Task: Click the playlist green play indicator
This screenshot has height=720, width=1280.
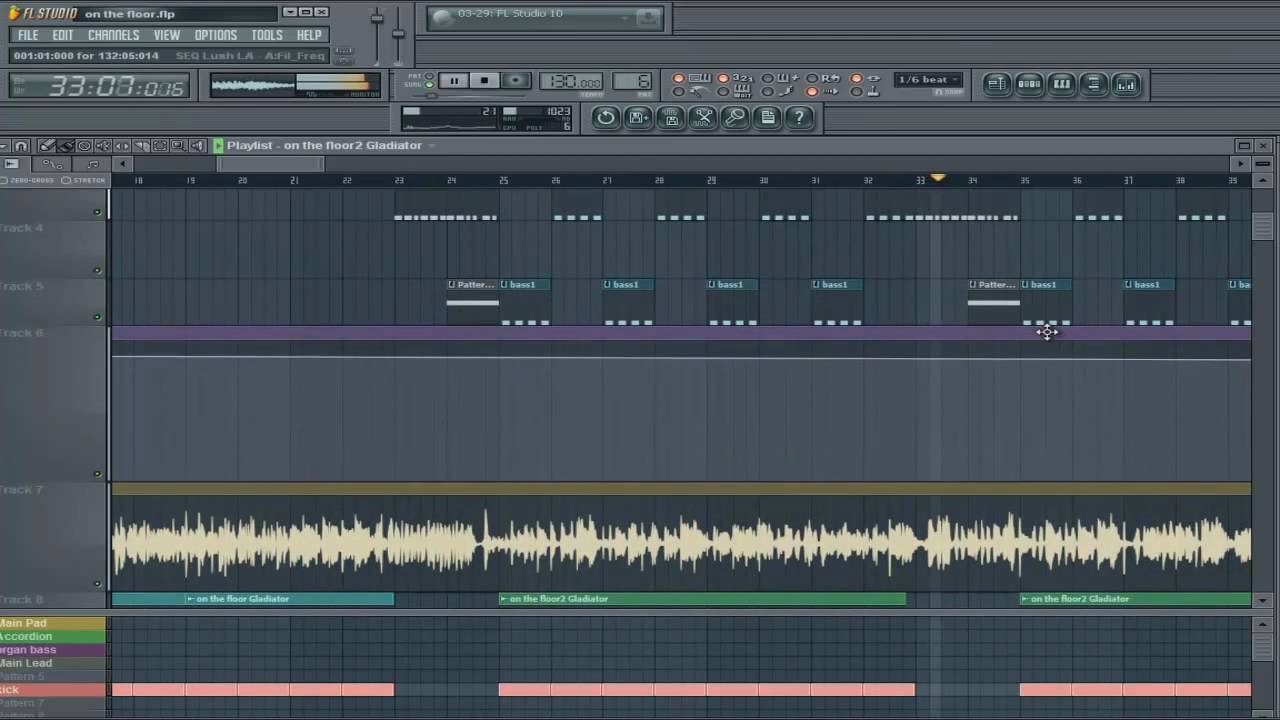Action: click(218, 146)
